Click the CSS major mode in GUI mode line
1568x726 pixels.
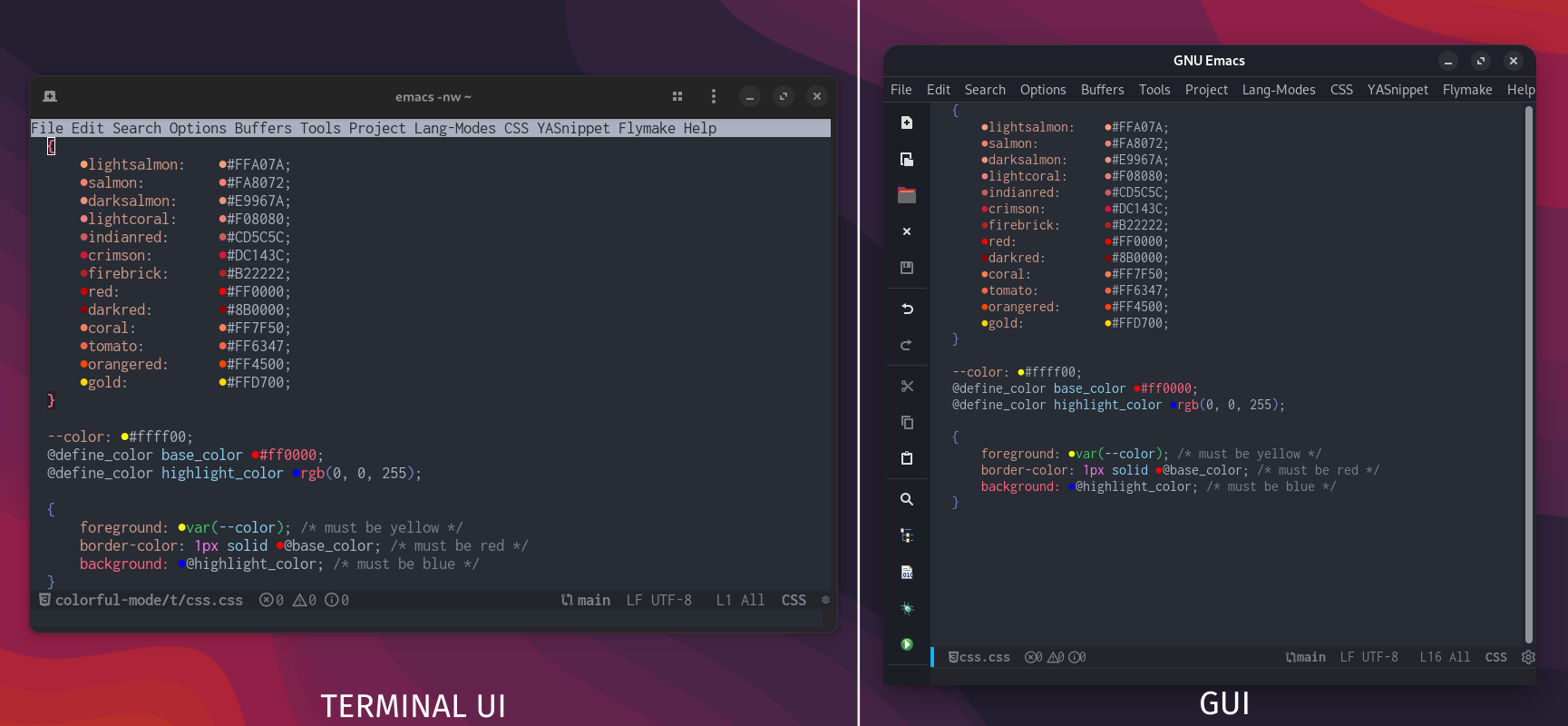tap(1496, 657)
